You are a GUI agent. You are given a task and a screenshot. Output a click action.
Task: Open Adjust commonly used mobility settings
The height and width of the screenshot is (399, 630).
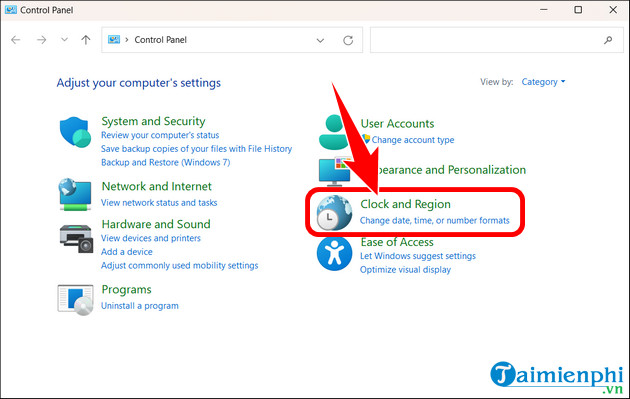point(180,266)
